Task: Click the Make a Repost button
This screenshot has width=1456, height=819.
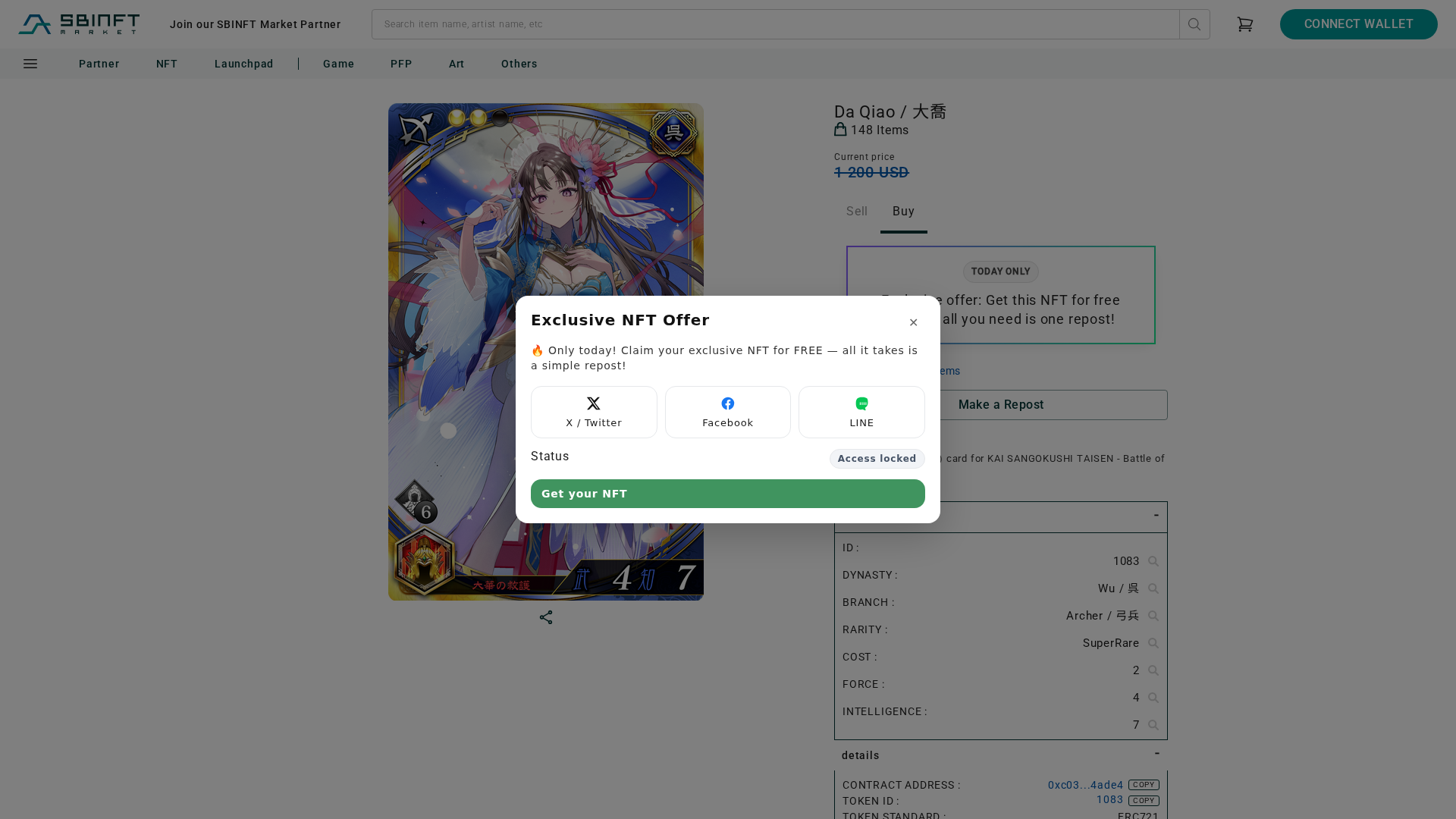Action: [x=1001, y=405]
